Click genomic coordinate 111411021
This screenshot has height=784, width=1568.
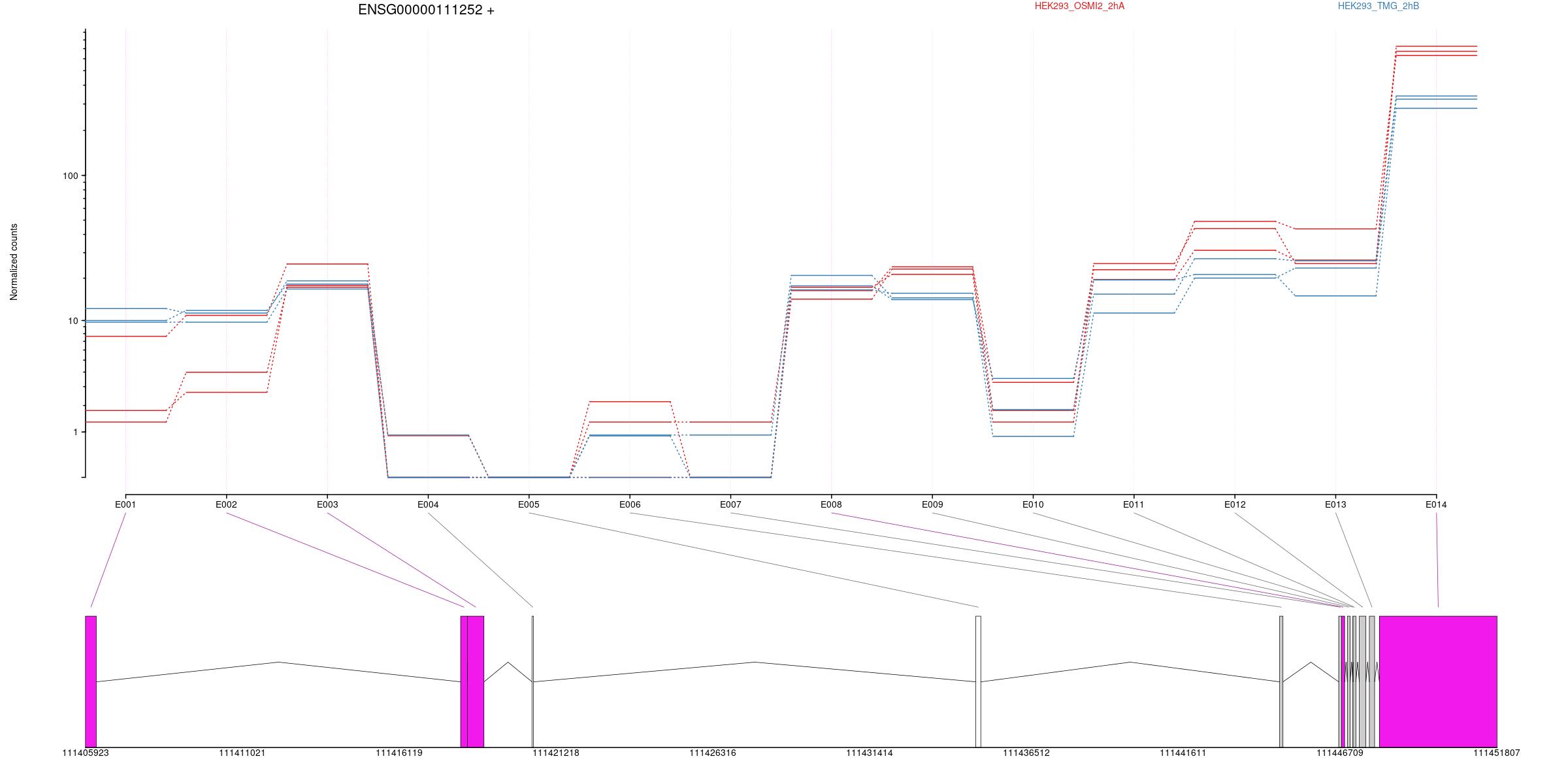pyautogui.click(x=242, y=753)
